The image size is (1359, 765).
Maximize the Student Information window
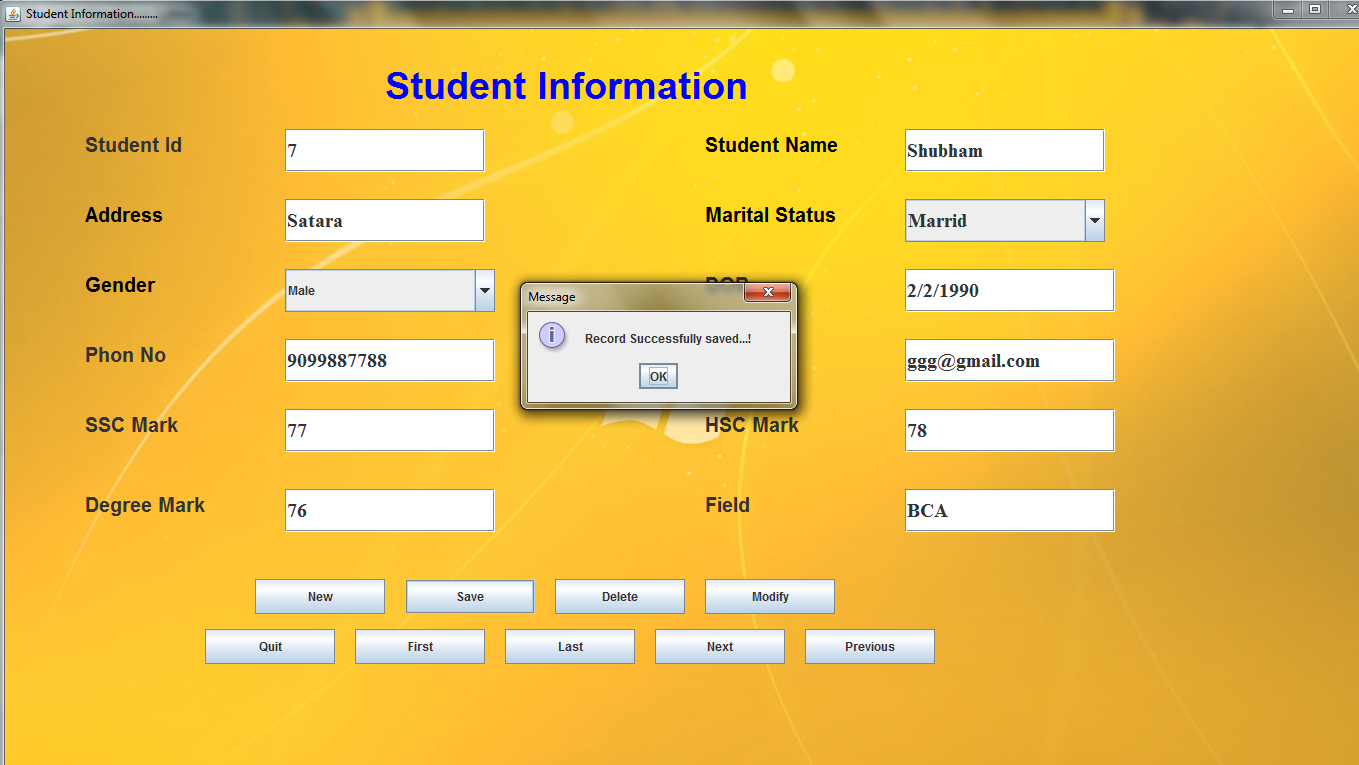click(1314, 9)
